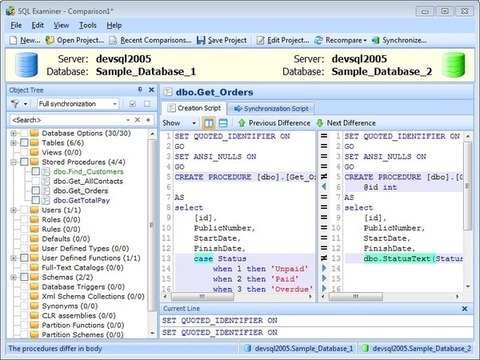Viewport: 480px width, 360px height.
Task: Switch to Synchronization Script tab
Action: pos(271,109)
